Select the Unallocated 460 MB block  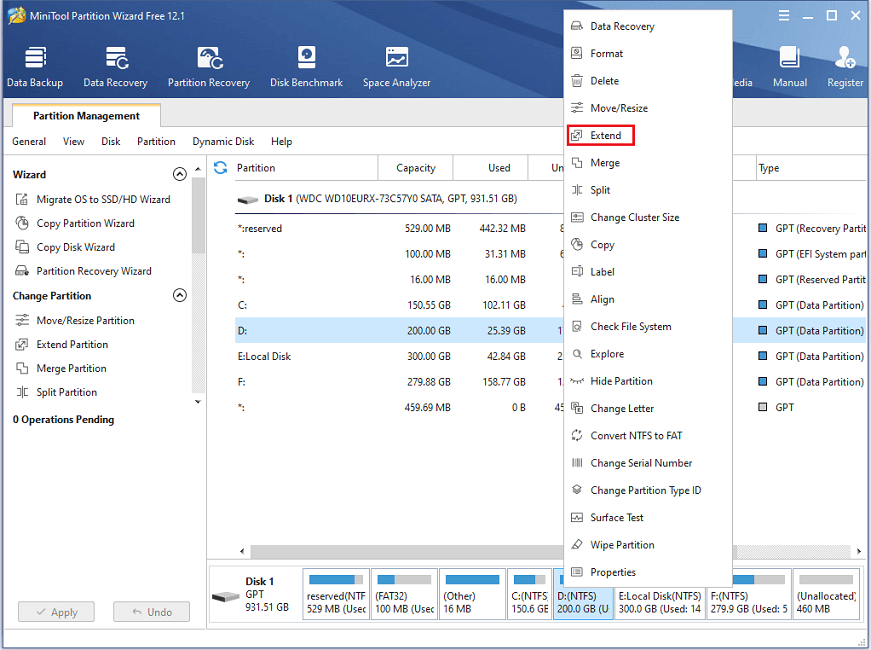[827, 594]
